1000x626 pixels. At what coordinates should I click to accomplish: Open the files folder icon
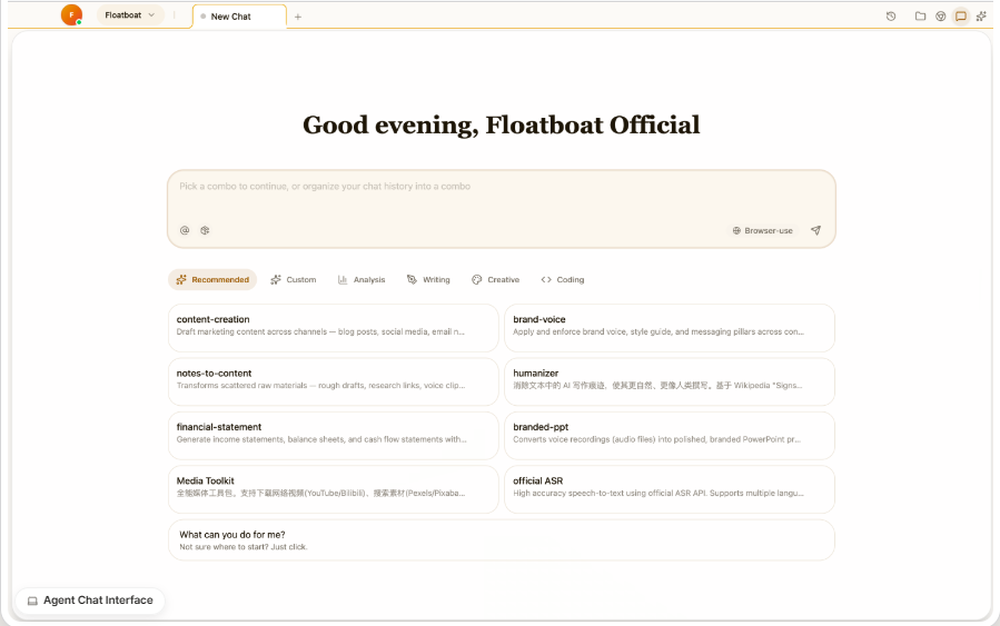[920, 16]
